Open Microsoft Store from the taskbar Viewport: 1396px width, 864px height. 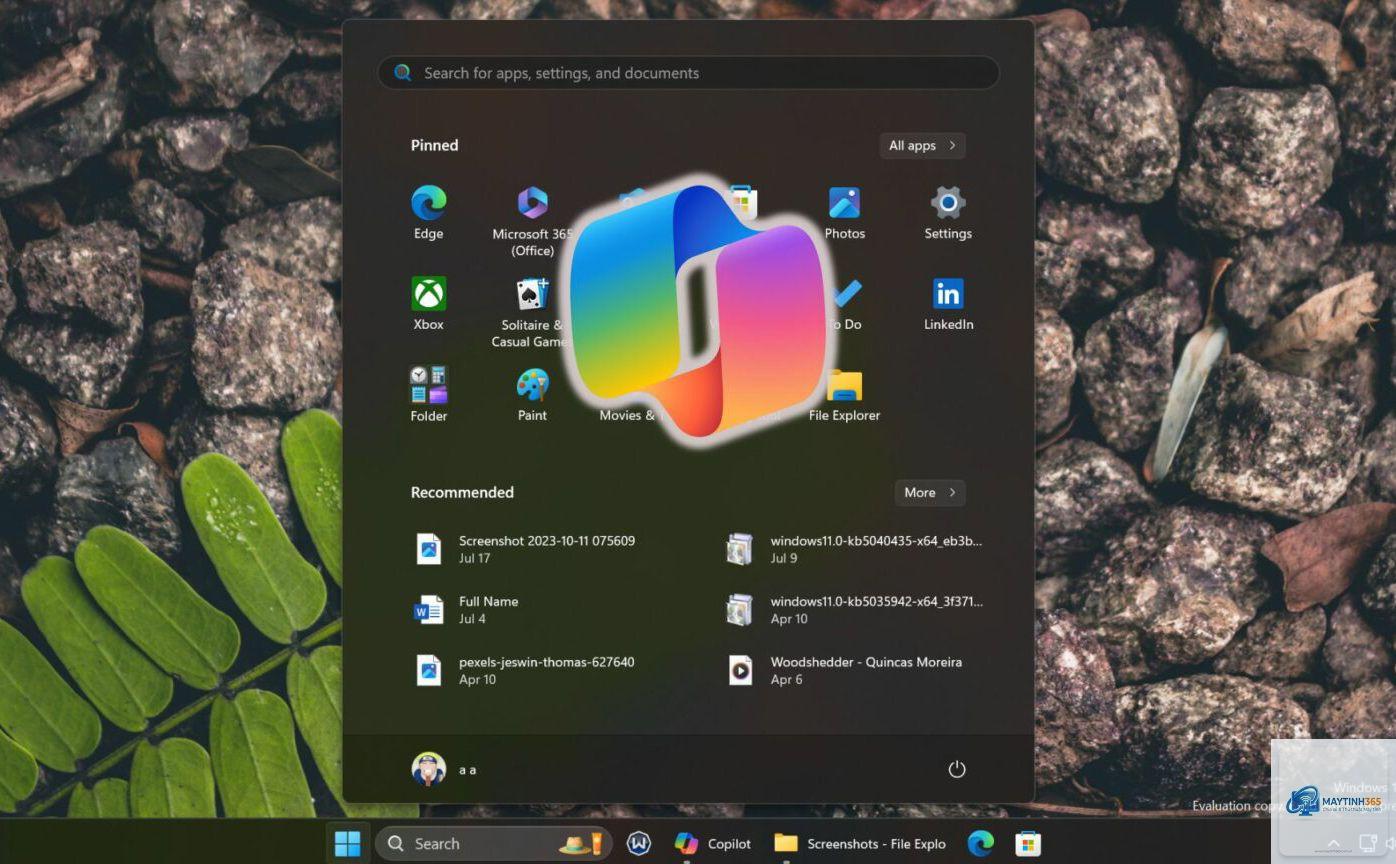click(x=1028, y=844)
